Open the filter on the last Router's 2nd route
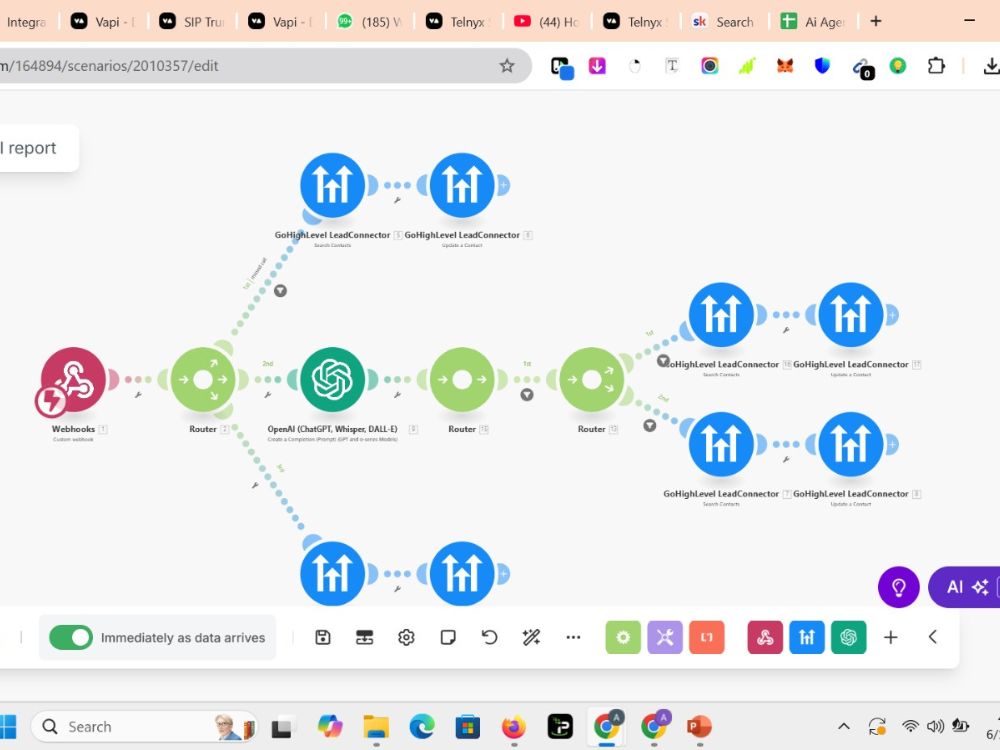 (x=649, y=425)
